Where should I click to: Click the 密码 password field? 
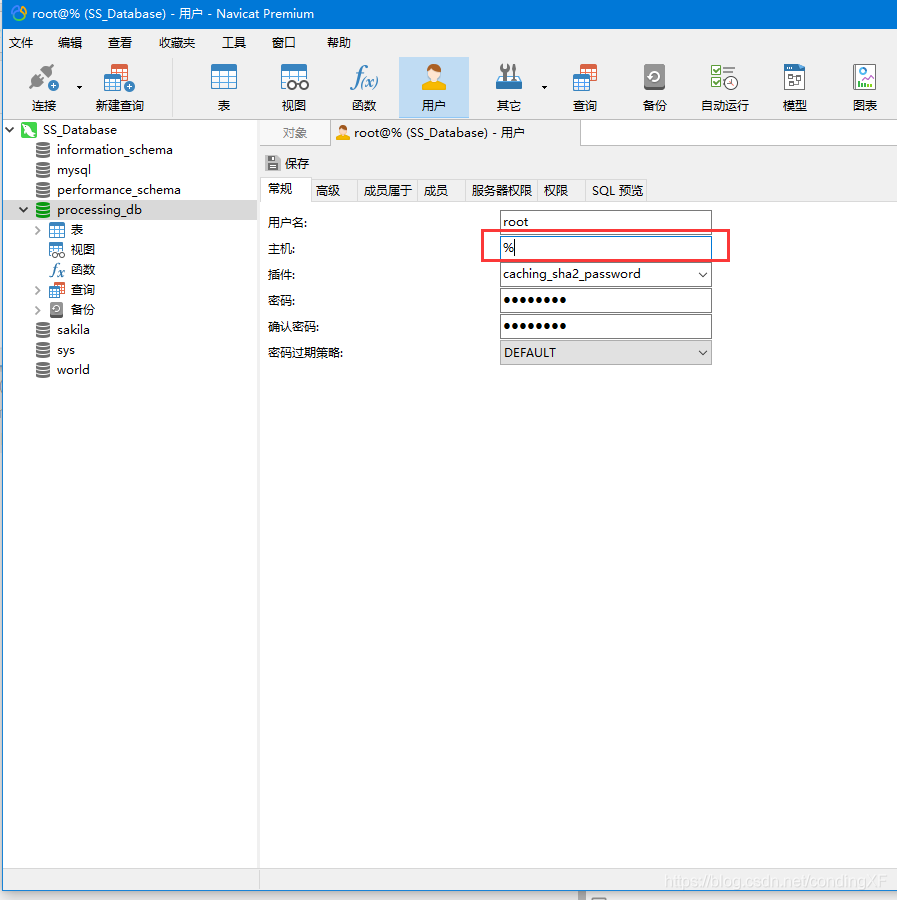tap(605, 300)
